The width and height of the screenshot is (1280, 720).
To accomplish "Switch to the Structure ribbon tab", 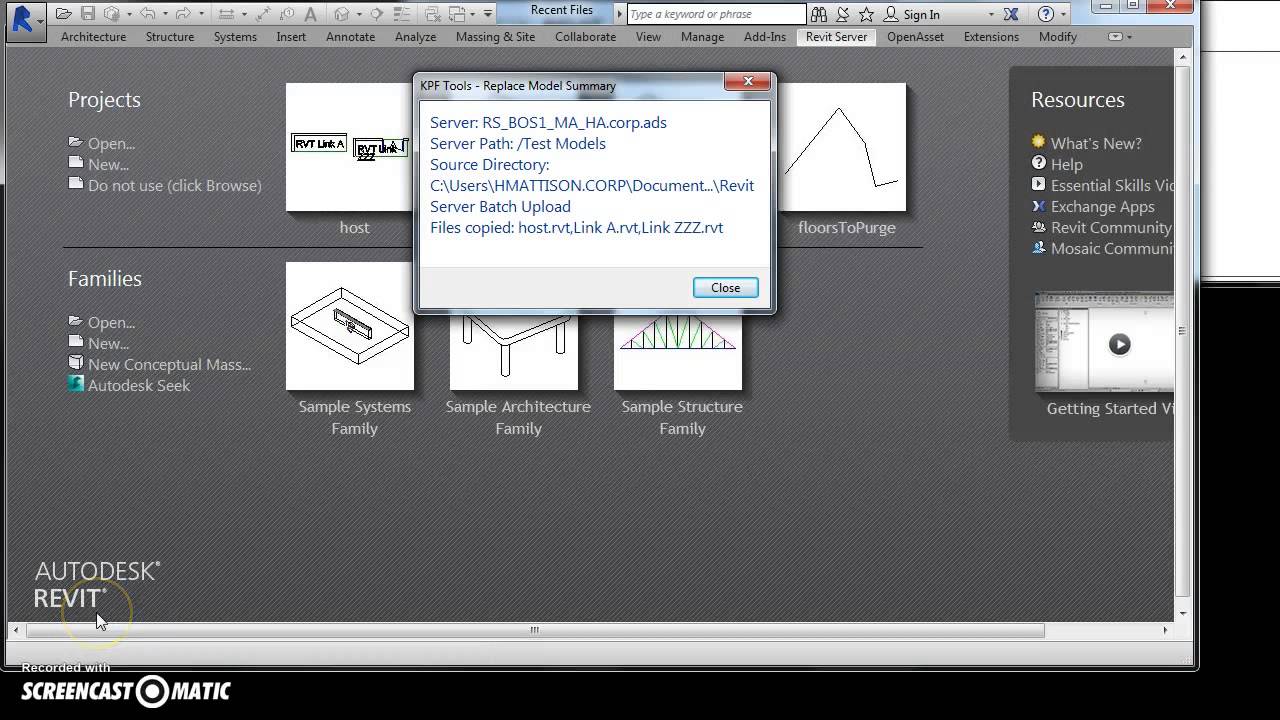I will click(x=170, y=37).
